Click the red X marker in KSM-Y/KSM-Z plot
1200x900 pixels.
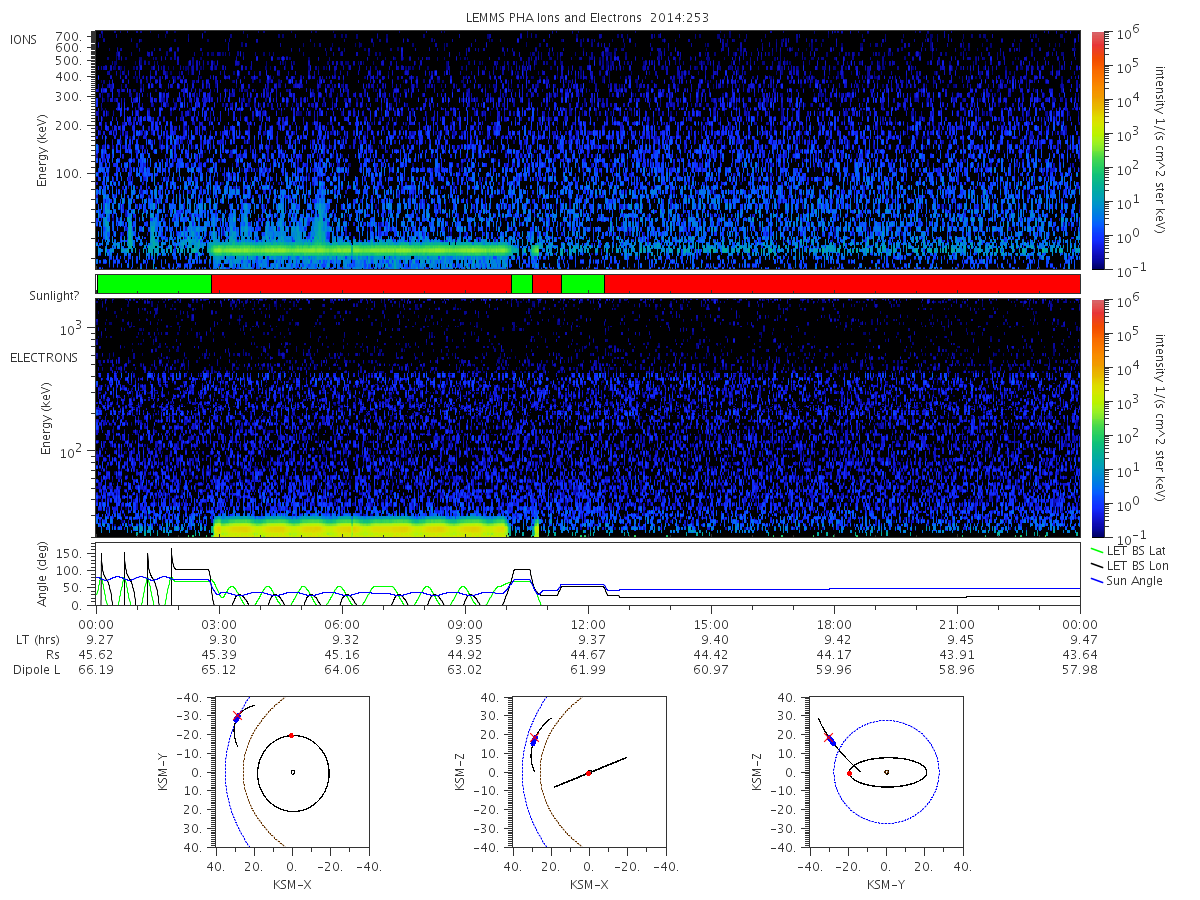pos(828,737)
